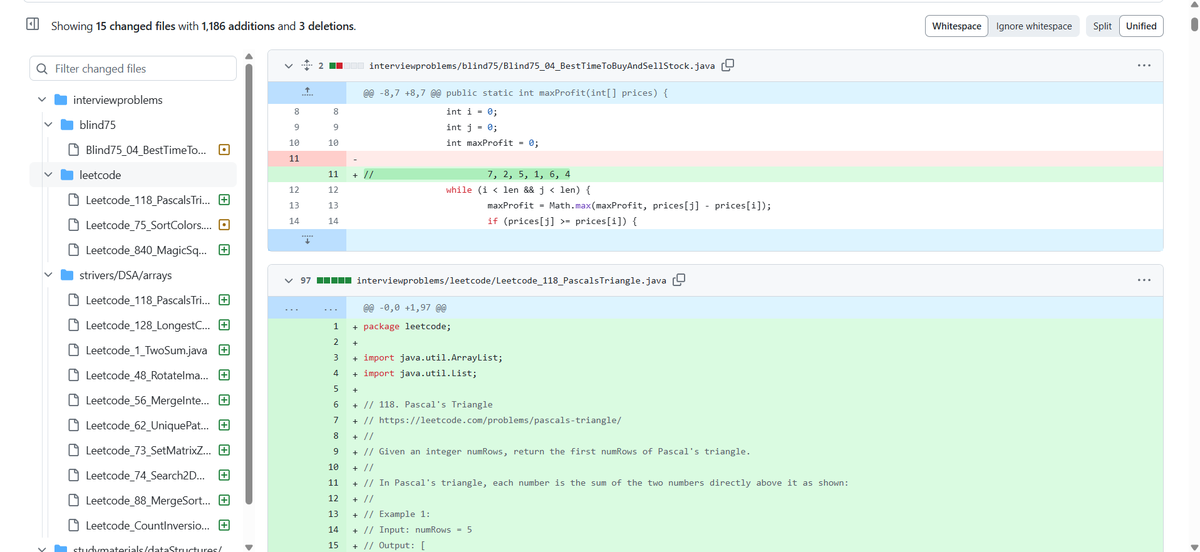
Task: Switch diff view to Unified
Action: (1141, 26)
